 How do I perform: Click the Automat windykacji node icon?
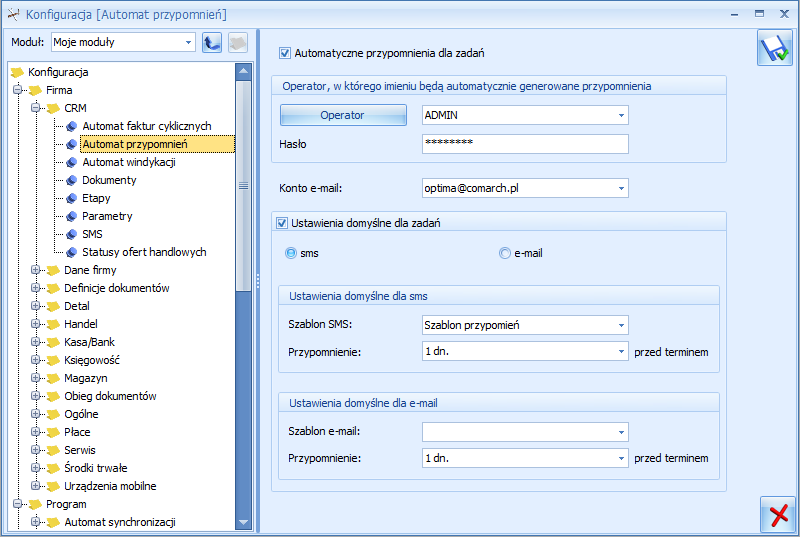click(71, 163)
